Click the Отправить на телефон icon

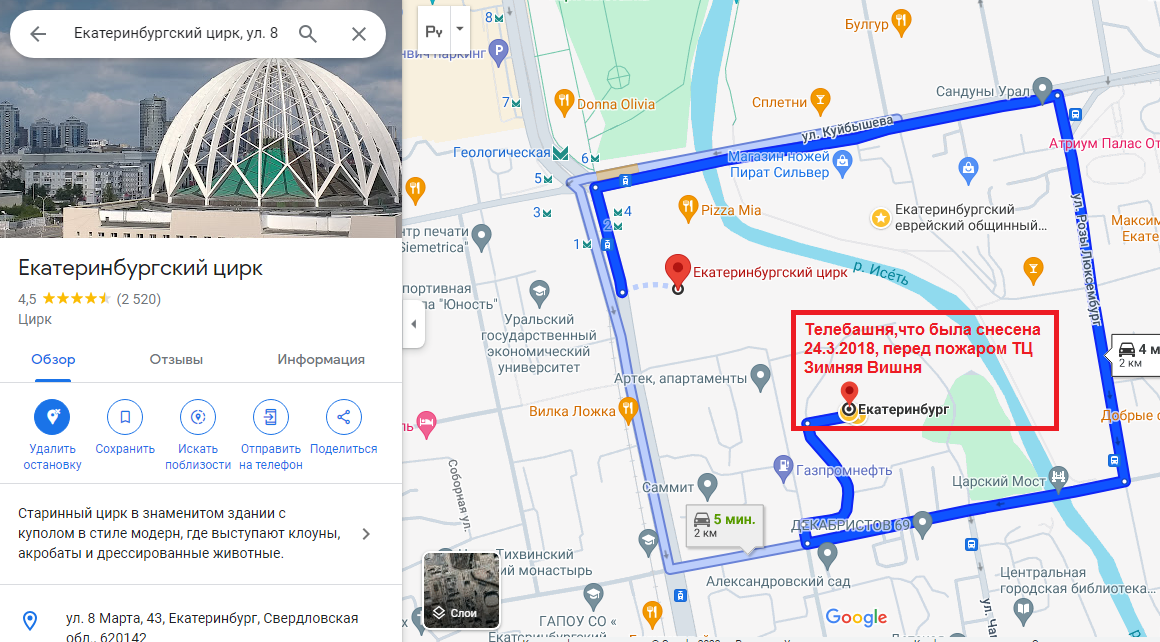point(271,417)
